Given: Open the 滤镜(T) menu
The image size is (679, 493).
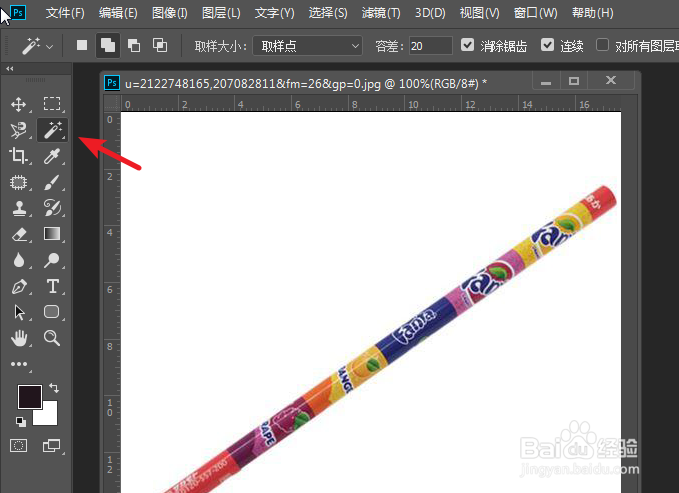Looking at the screenshot, I should 381,13.
